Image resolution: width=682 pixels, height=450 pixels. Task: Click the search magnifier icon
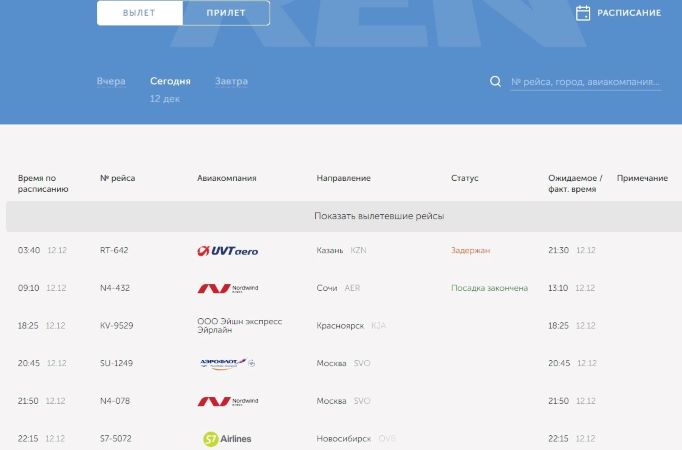click(x=495, y=82)
